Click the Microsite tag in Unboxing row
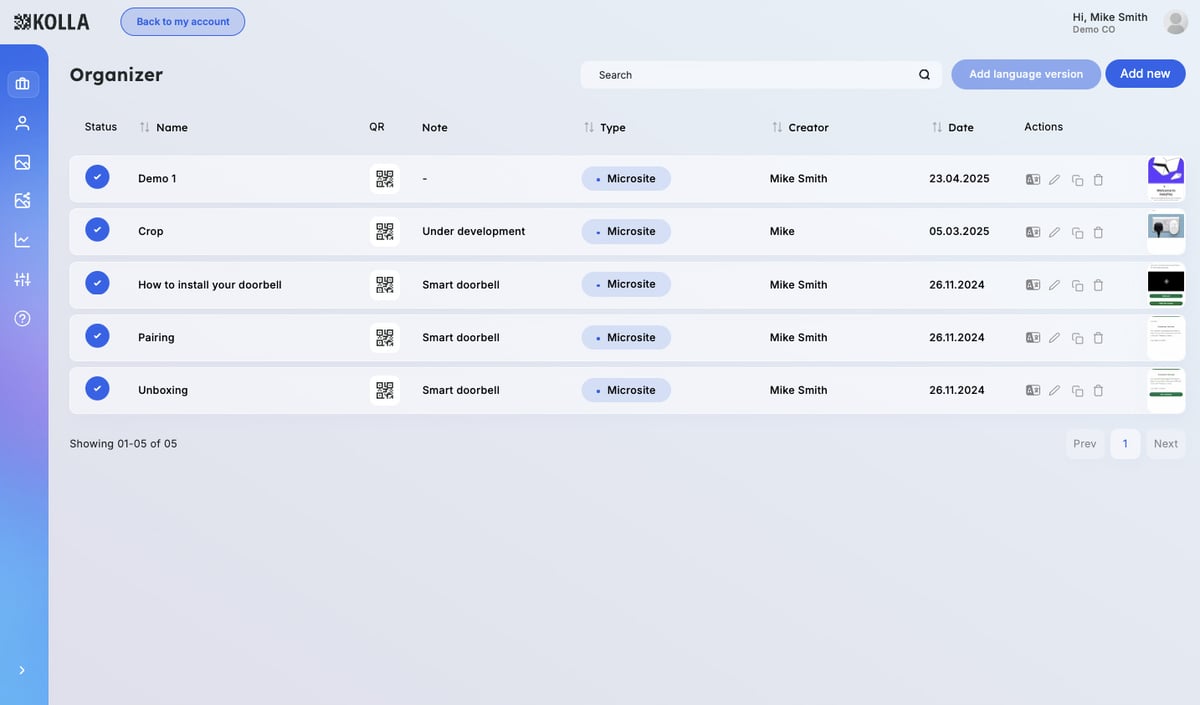This screenshot has width=1200, height=705. pos(626,391)
